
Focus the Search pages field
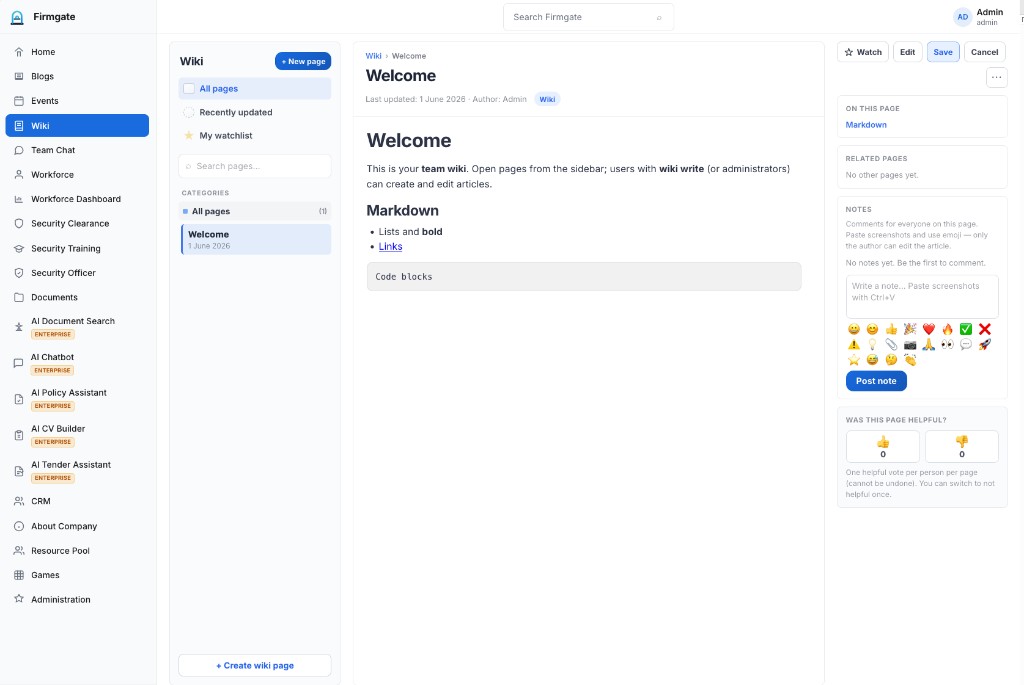[x=255, y=167]
